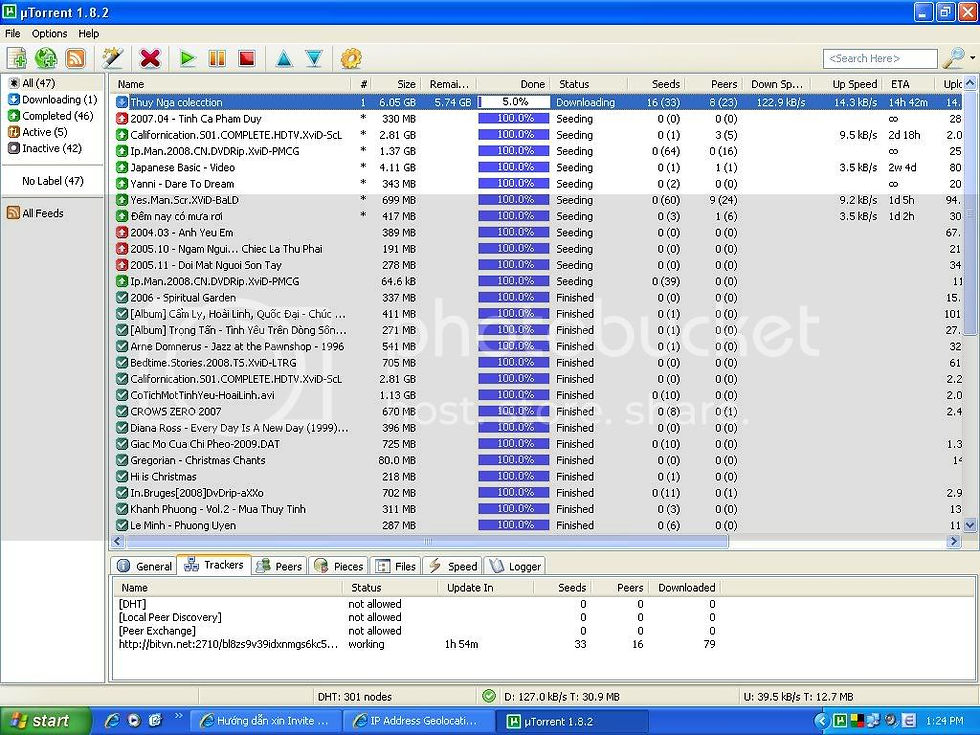Screen dimensions: 980x735
Task: Click the horizontal scrollbar right arrow
Action: 954,541
